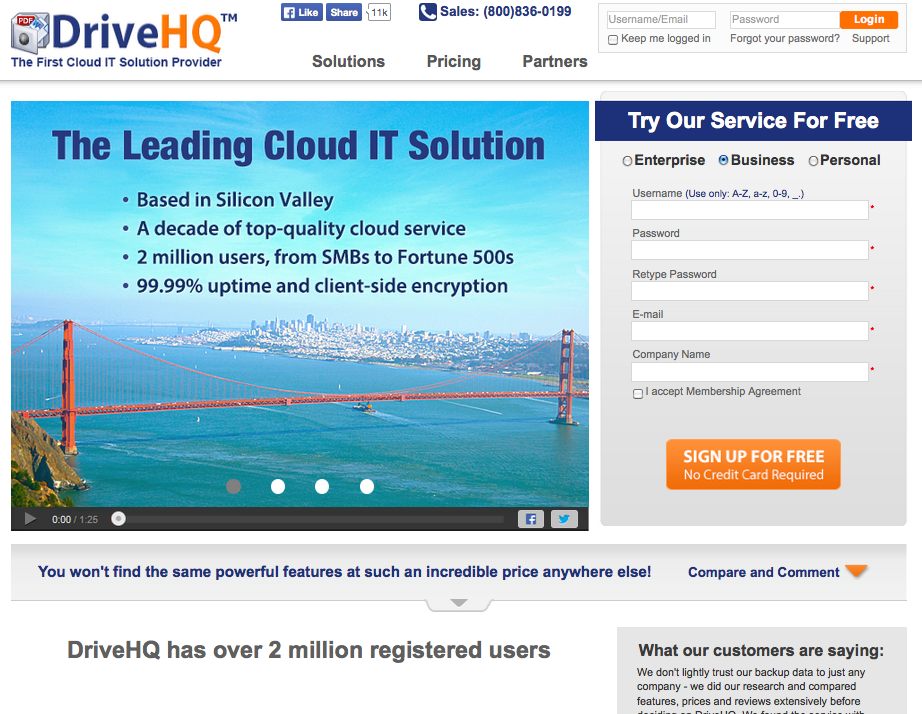Screen dimensions: 922x714
Task: Click 'The First Cloud IT Solution Provider' tagline
Action: coord(116,62)
